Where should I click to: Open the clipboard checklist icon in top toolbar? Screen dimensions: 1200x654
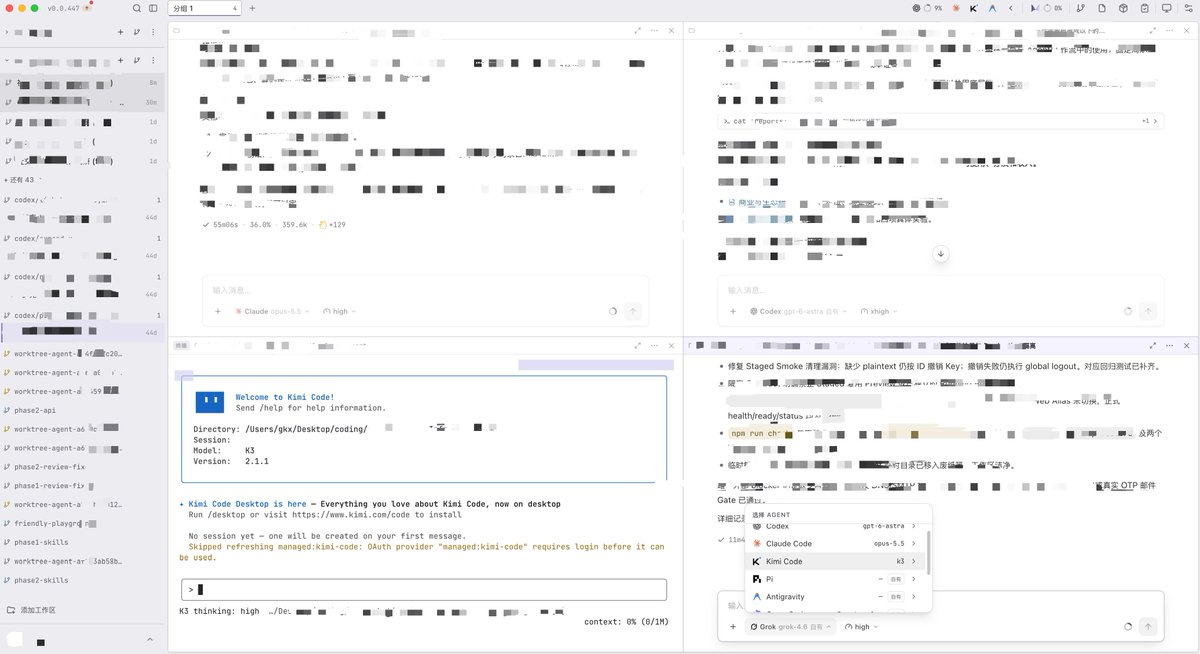[x=1144, y=8]
